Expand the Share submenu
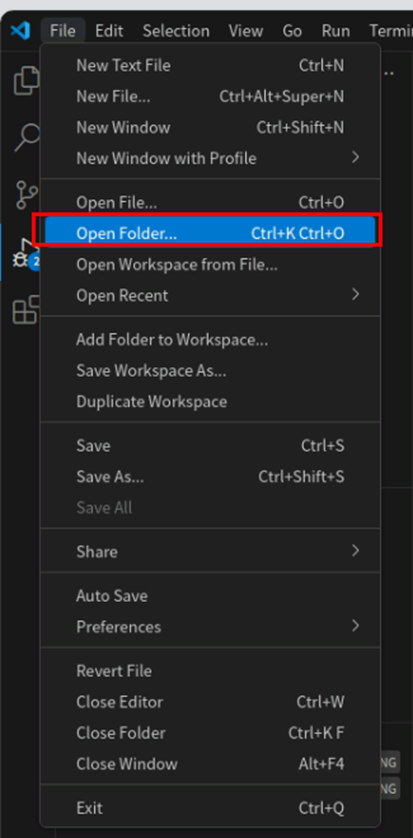The height and width of the screenshot is (838, 413). click(x=210, y=551)
